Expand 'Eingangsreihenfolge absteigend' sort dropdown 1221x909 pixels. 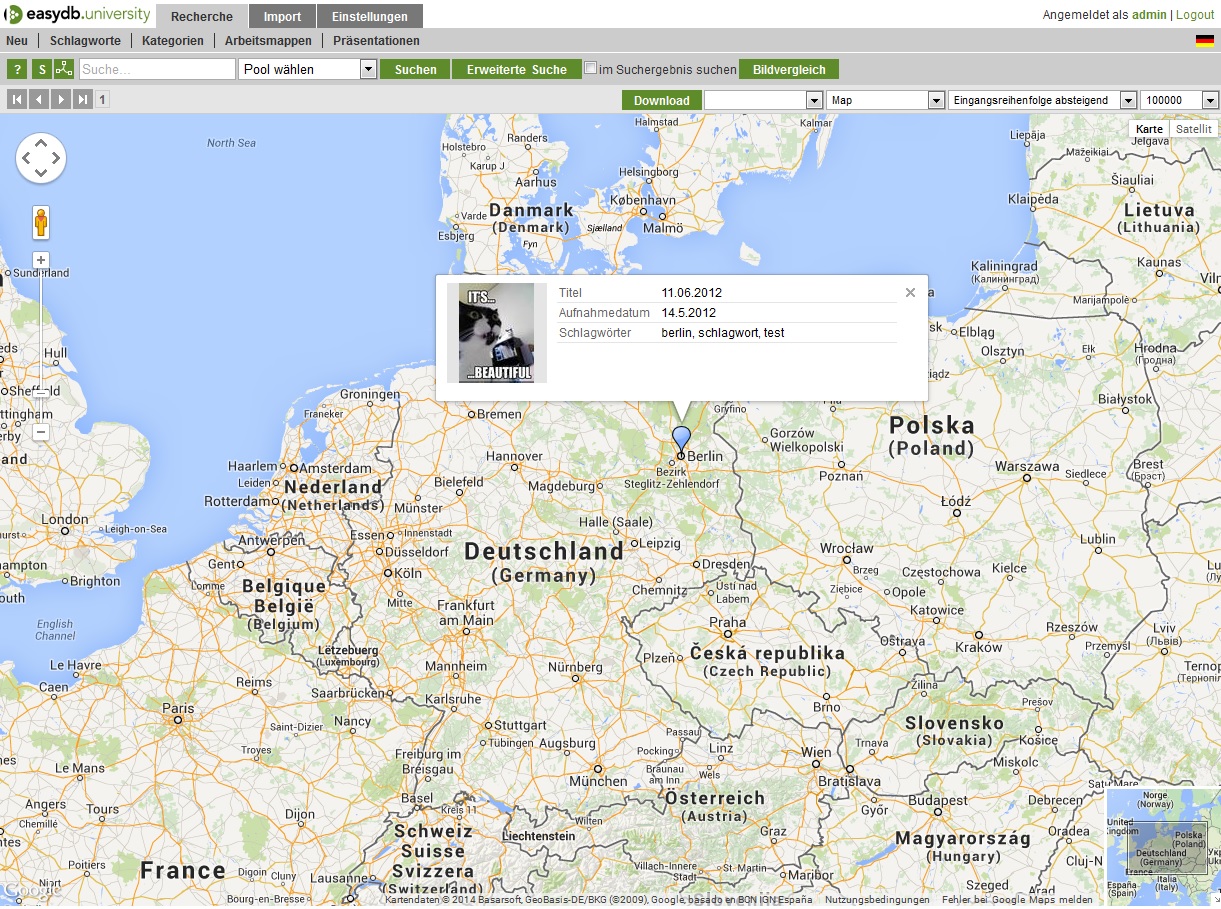click(1042, 100)
